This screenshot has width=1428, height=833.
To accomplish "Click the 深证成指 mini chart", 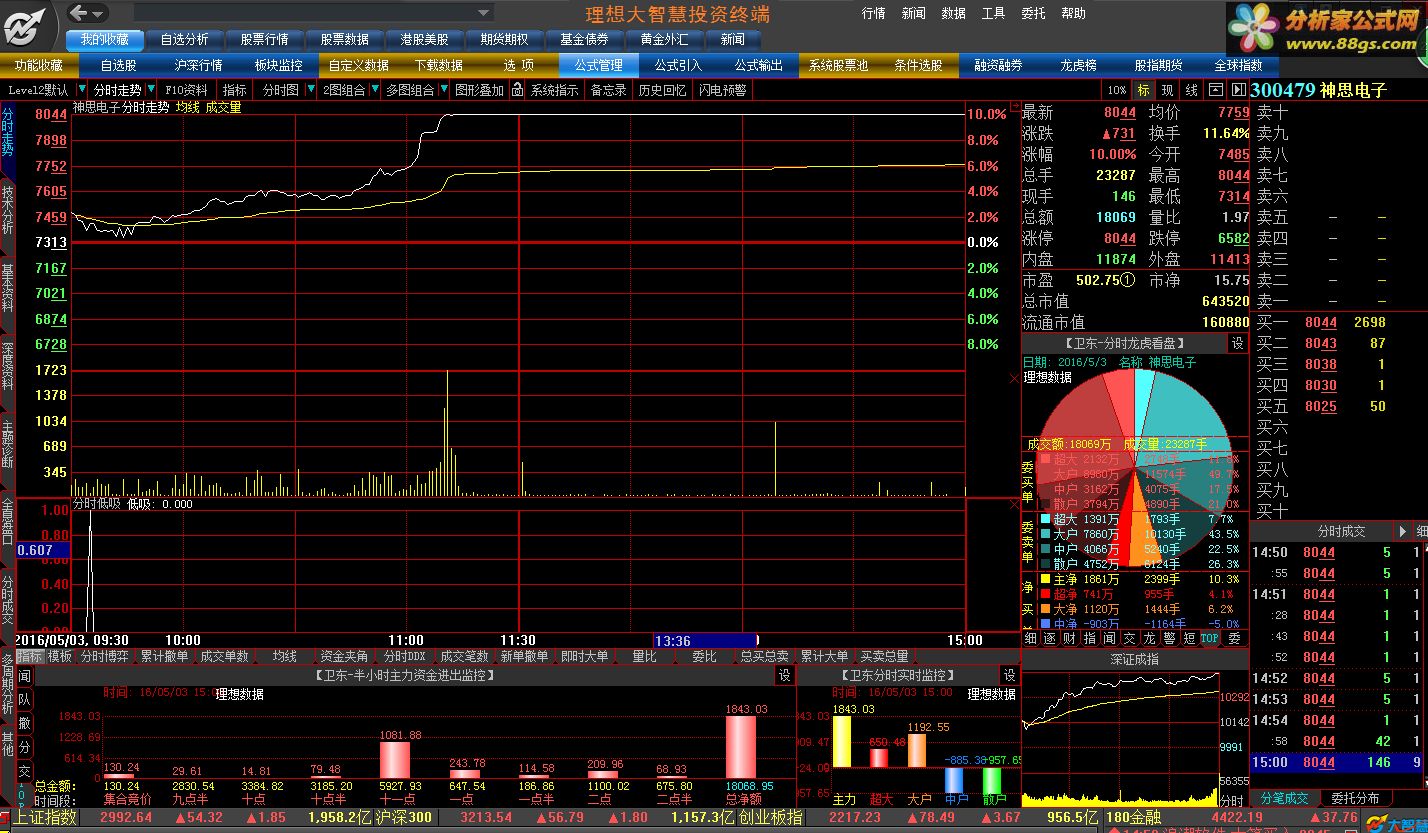I will pos(1120,739).
